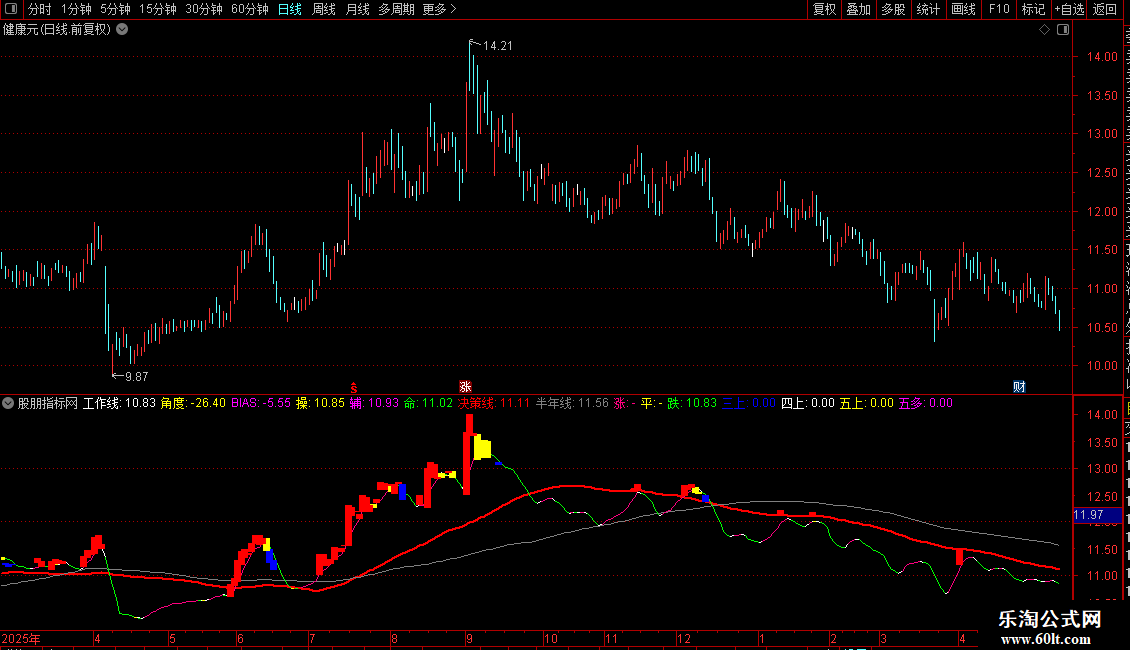Click the 五上: 0.00 value
The image size is (1130, 650).
click(866, 403)
